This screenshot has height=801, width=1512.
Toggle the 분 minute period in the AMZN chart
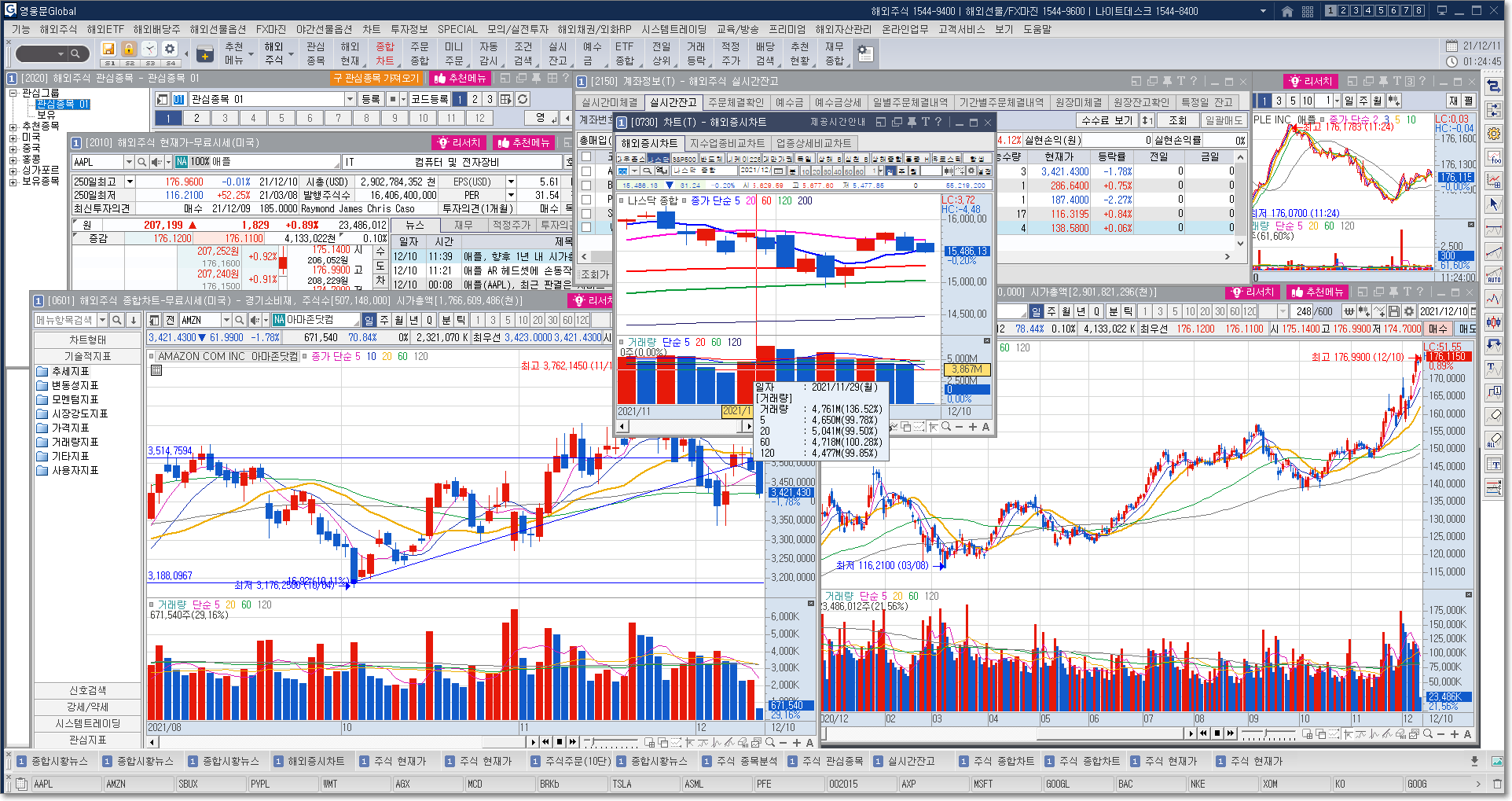pos(446,320)
